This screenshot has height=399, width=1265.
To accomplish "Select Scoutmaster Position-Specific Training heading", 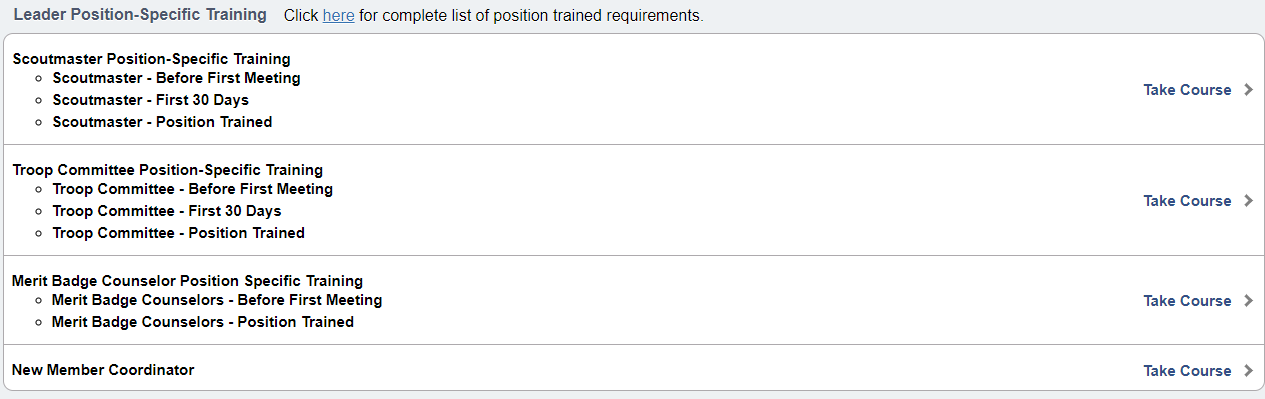I will click(x=152, y=59).
